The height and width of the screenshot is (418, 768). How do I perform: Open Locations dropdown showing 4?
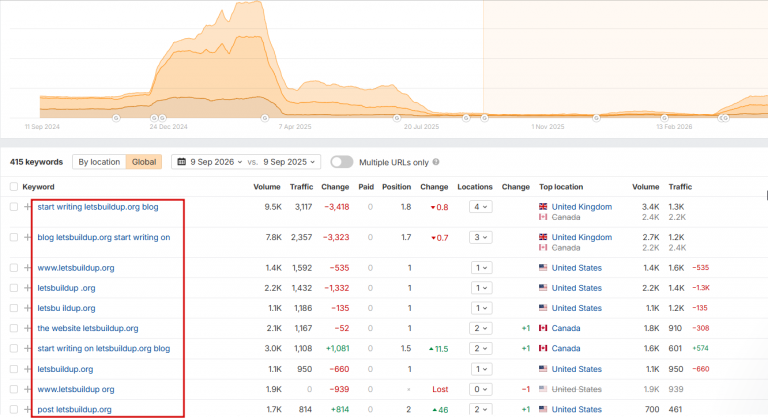[x=480, y=207]
